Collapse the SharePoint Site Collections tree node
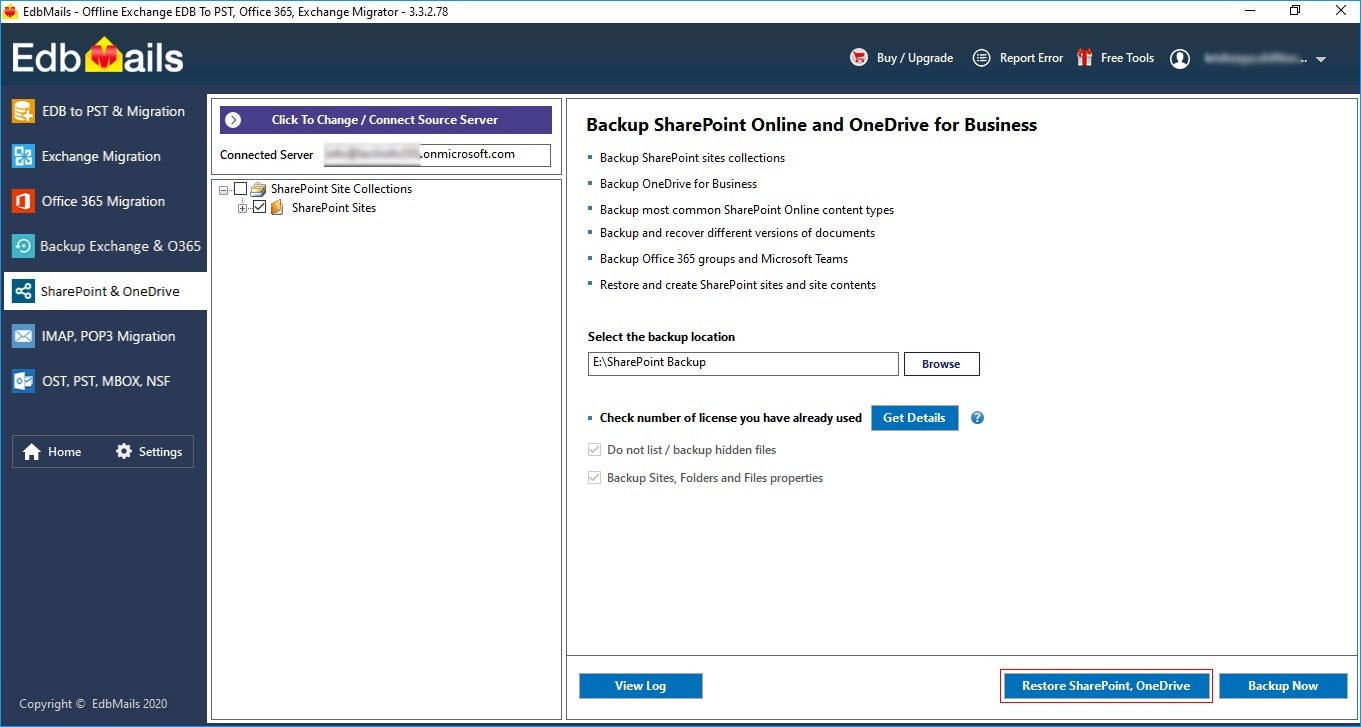The height and width of the screenshot is (727, 1361). [x=224, y=189]
